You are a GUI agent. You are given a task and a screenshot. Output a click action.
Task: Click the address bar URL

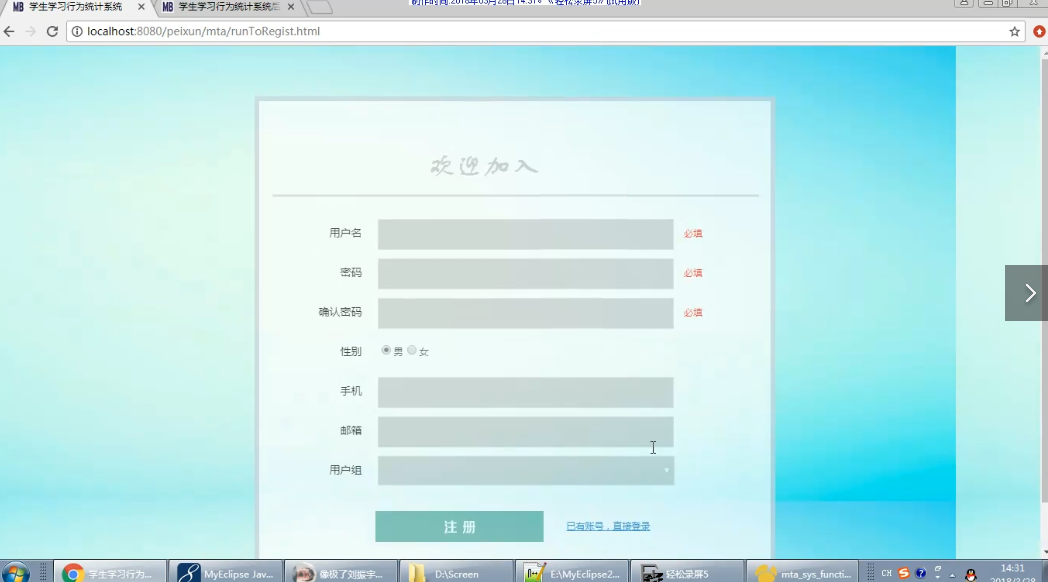pyautogui.click(x=203, y=31)
